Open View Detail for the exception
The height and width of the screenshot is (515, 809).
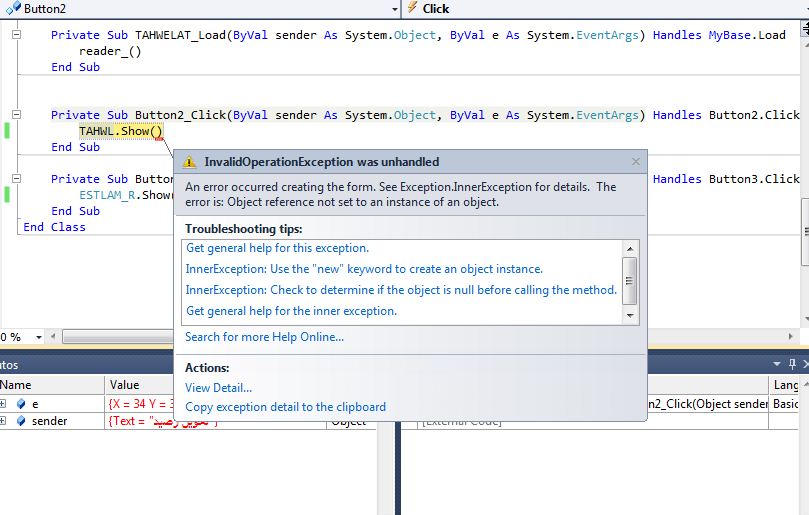click(x=218, y=388)
